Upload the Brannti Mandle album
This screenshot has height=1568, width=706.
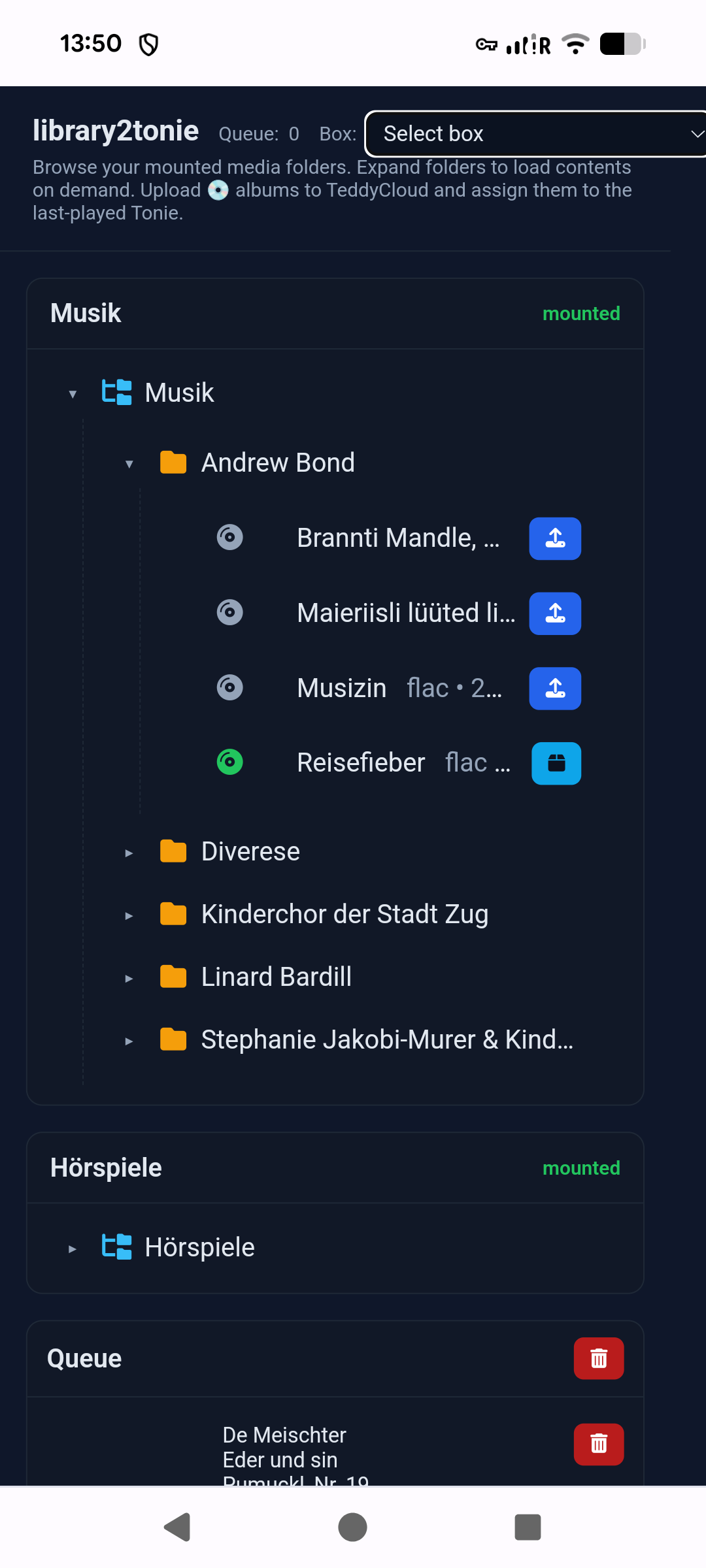click(x=555, y=538)
